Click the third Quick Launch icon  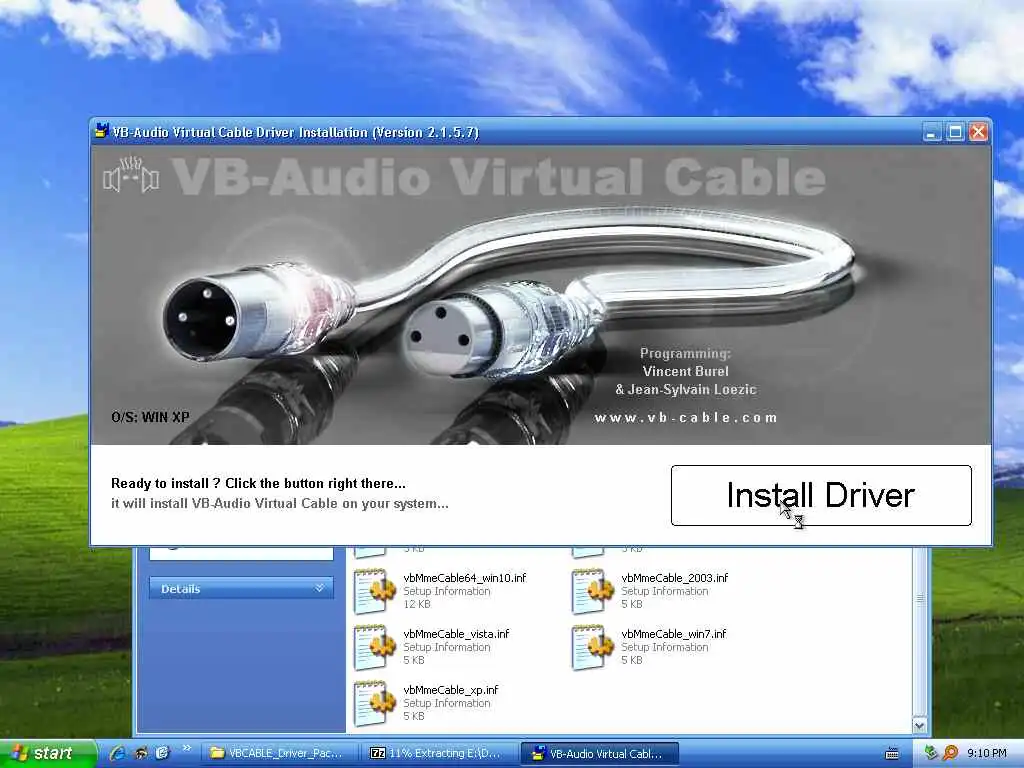(x=162, y=753)
